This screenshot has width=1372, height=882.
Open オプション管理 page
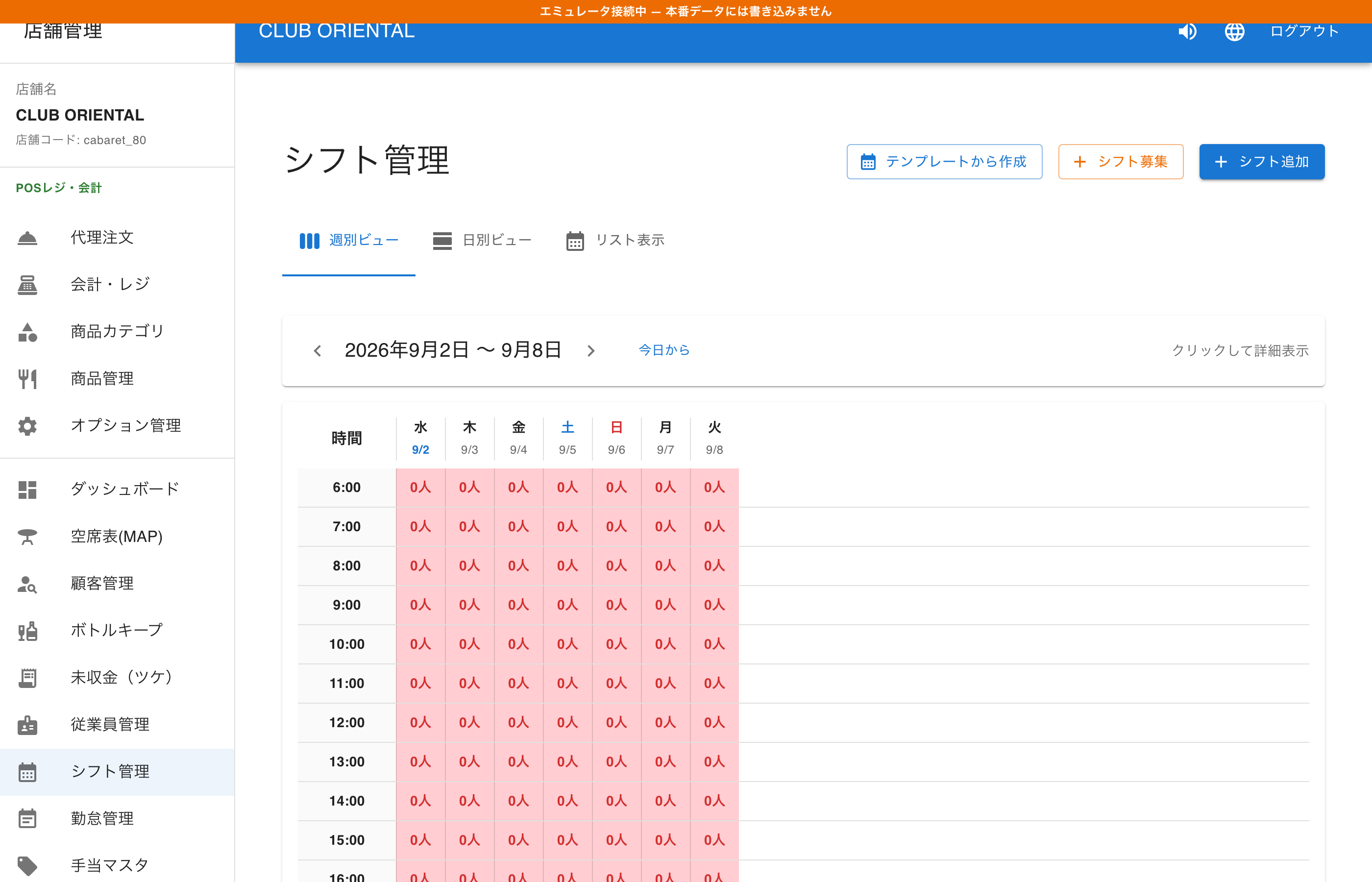(x=117, y=425)
